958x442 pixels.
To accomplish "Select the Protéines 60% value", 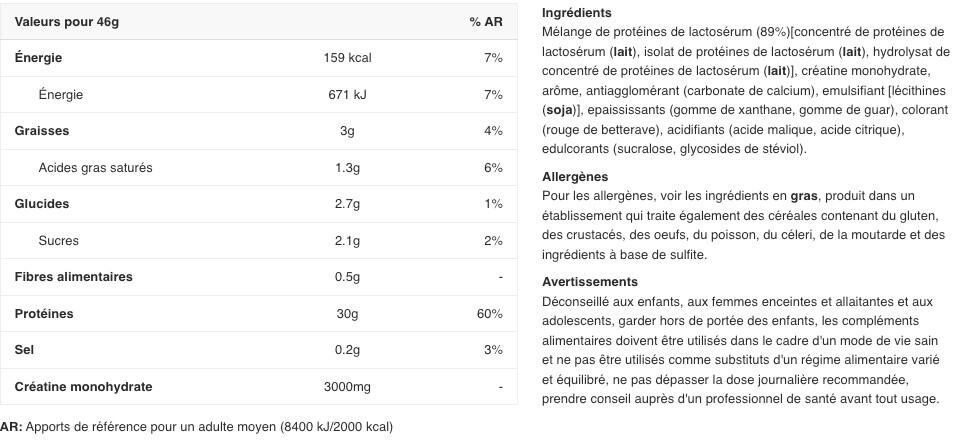I will click(489, 314).
